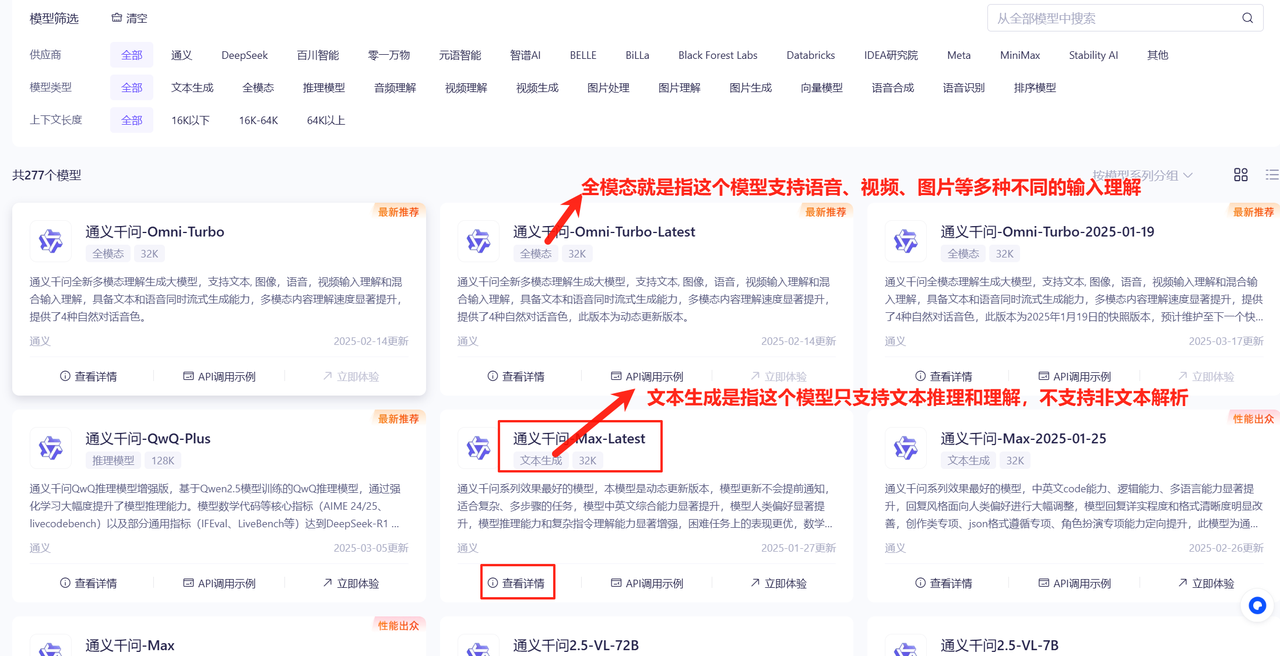Filter supplier by Black Forest Labs

coord(718,55)
